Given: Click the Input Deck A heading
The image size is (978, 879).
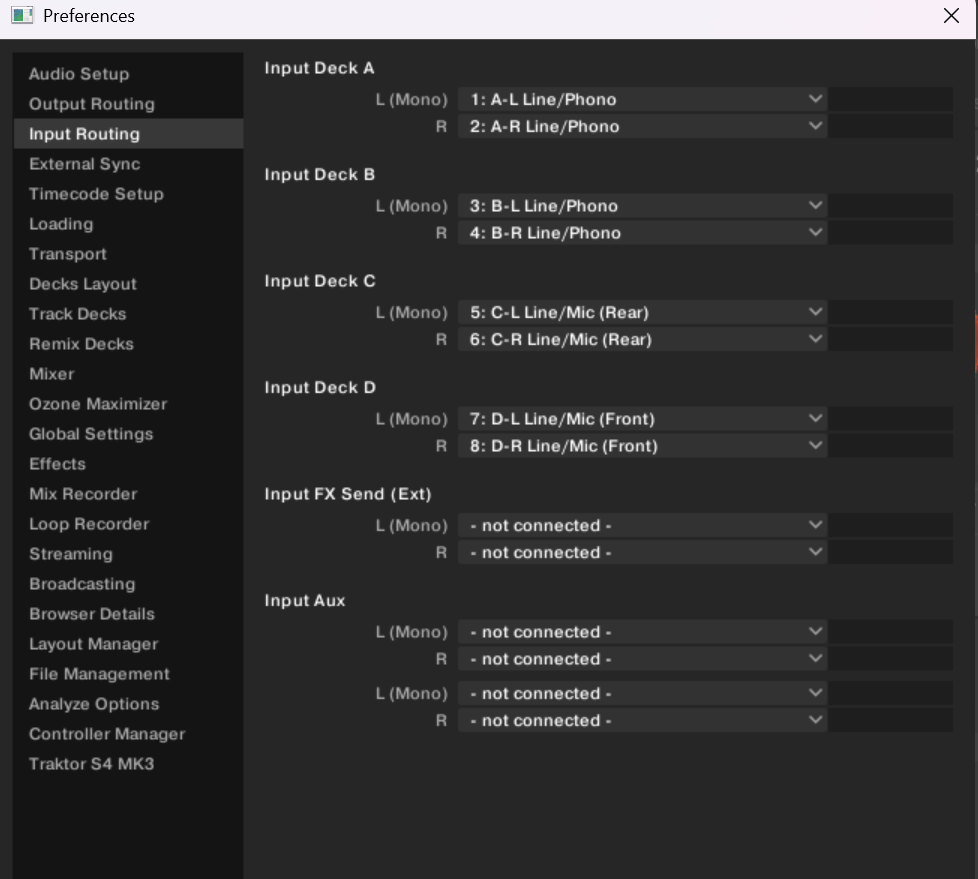Looking at the screenshot, I should click(319, 68).
